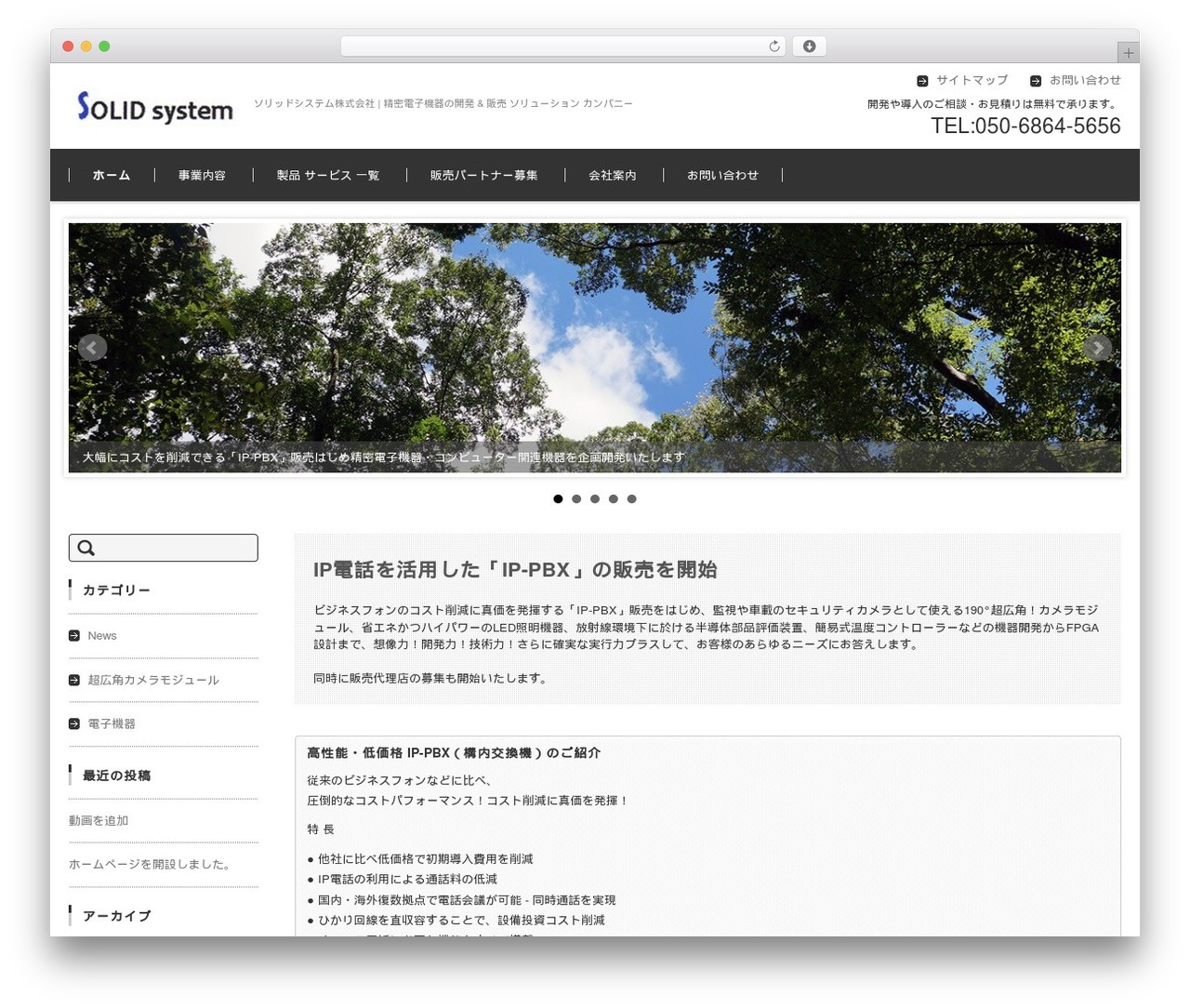This screenshot has height=1008, width=1190.
Task: Click the sidebar search input field
Action: click(x=164, y=548)
